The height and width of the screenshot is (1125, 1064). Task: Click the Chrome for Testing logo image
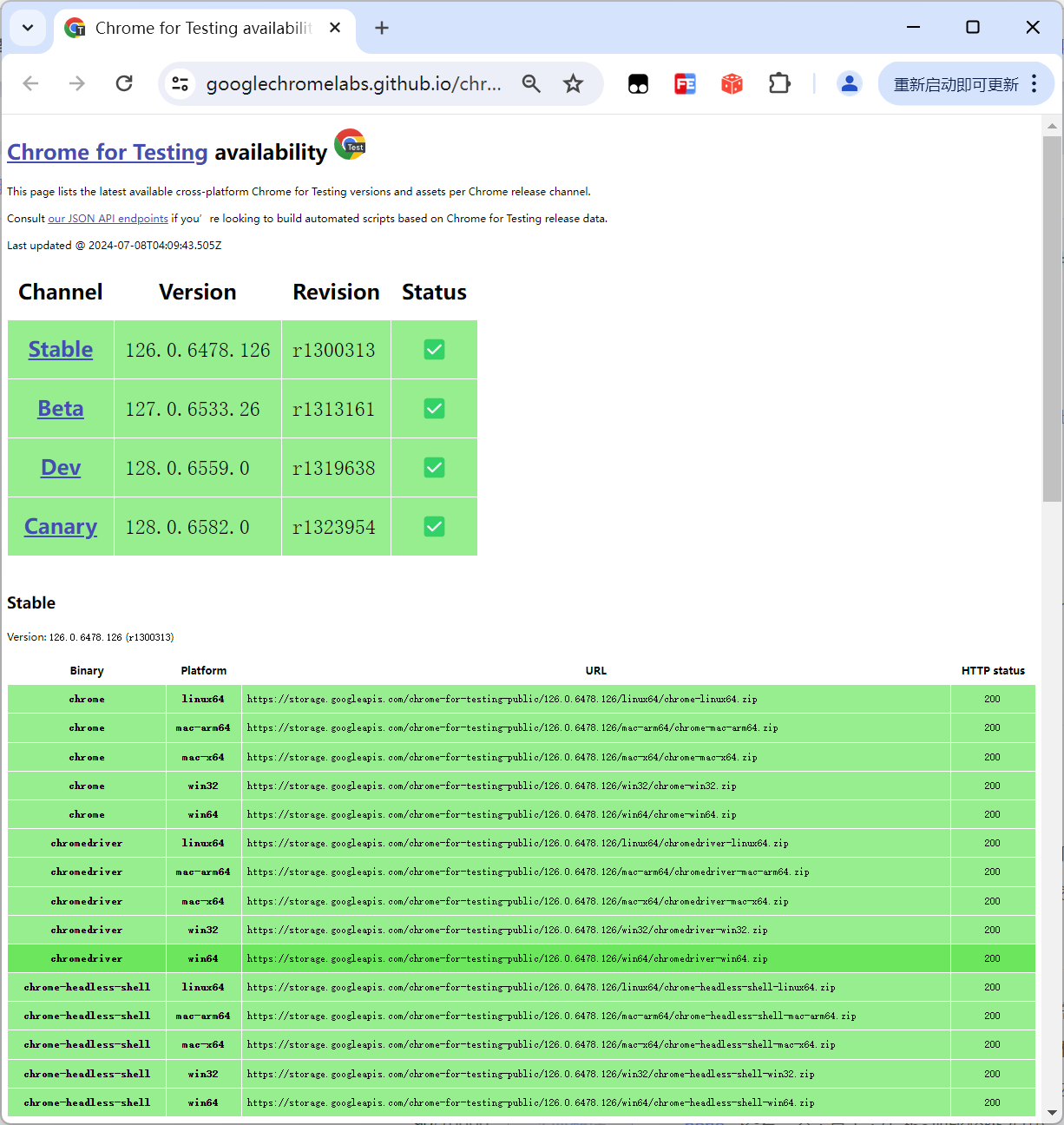(350, 144)
